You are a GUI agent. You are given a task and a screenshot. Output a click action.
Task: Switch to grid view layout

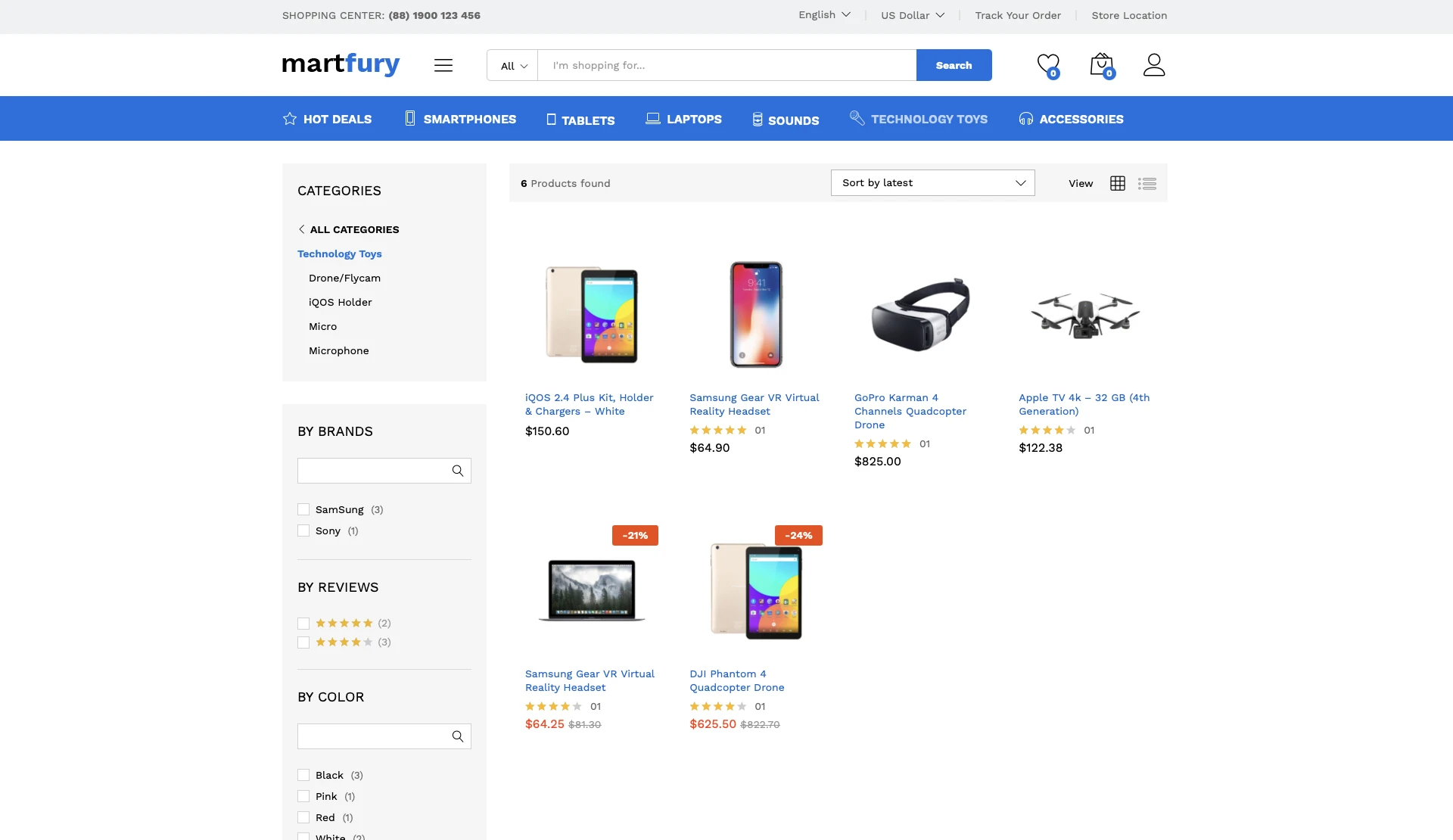click(1117, 183)
